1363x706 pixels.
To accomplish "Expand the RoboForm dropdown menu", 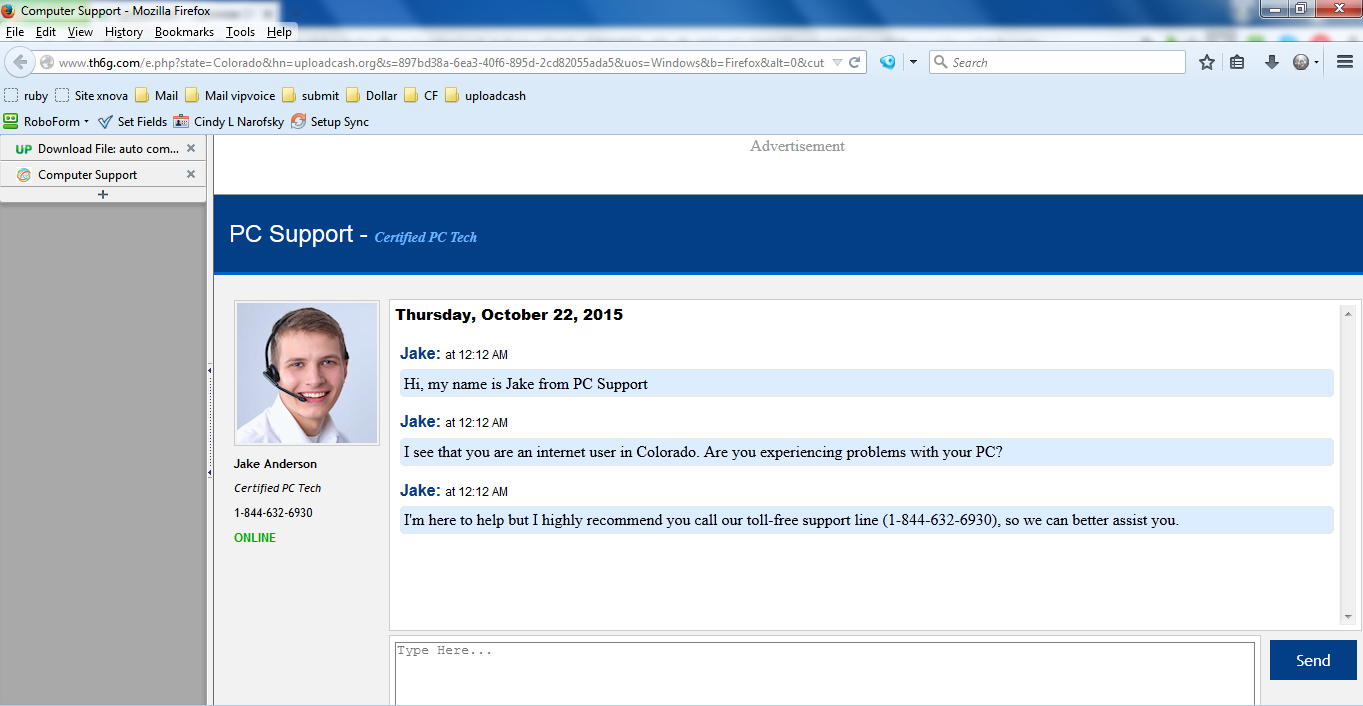I will click(x=86, y=122).
